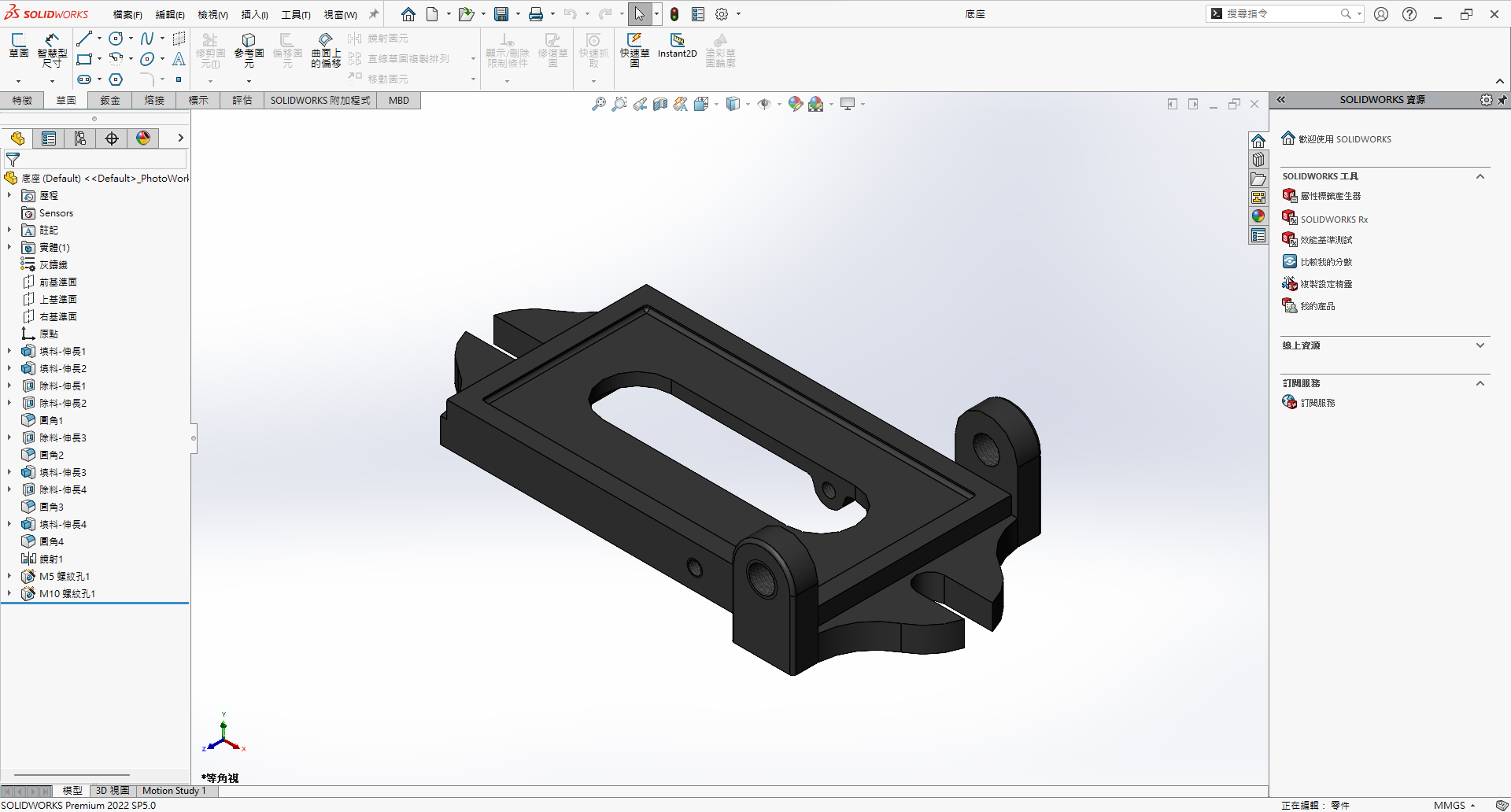Open the File Explorer task pane tab
The image size is (1511, 812).
tap(1258, 179)
